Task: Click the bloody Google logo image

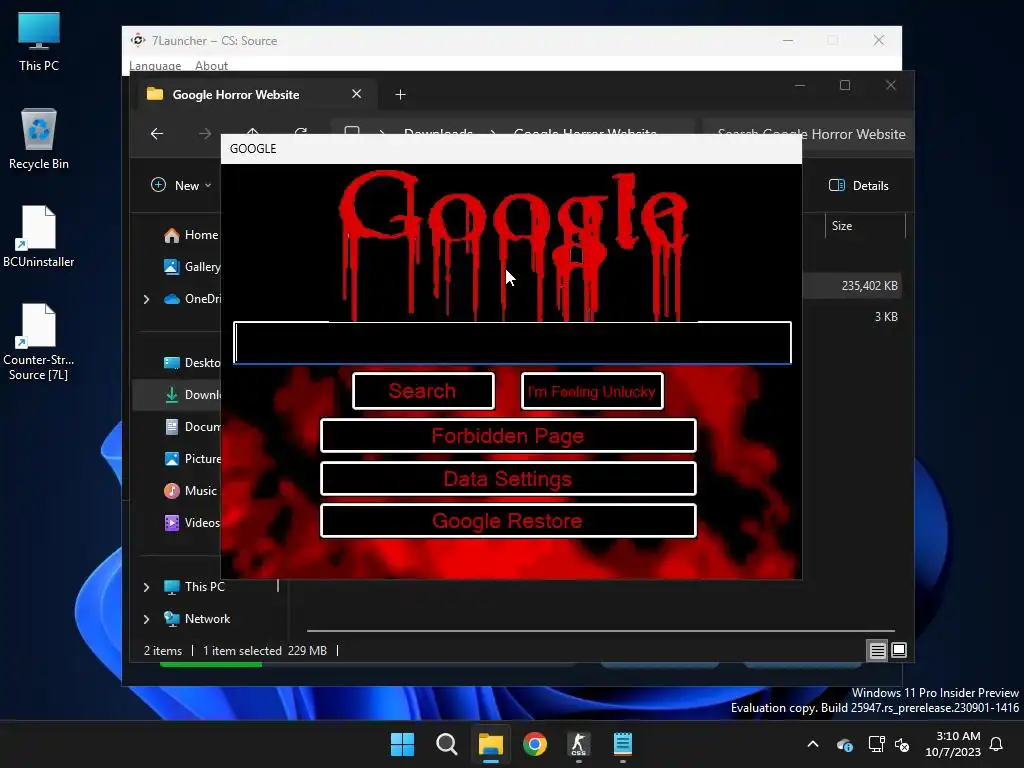Action: (x=513, y=245)
